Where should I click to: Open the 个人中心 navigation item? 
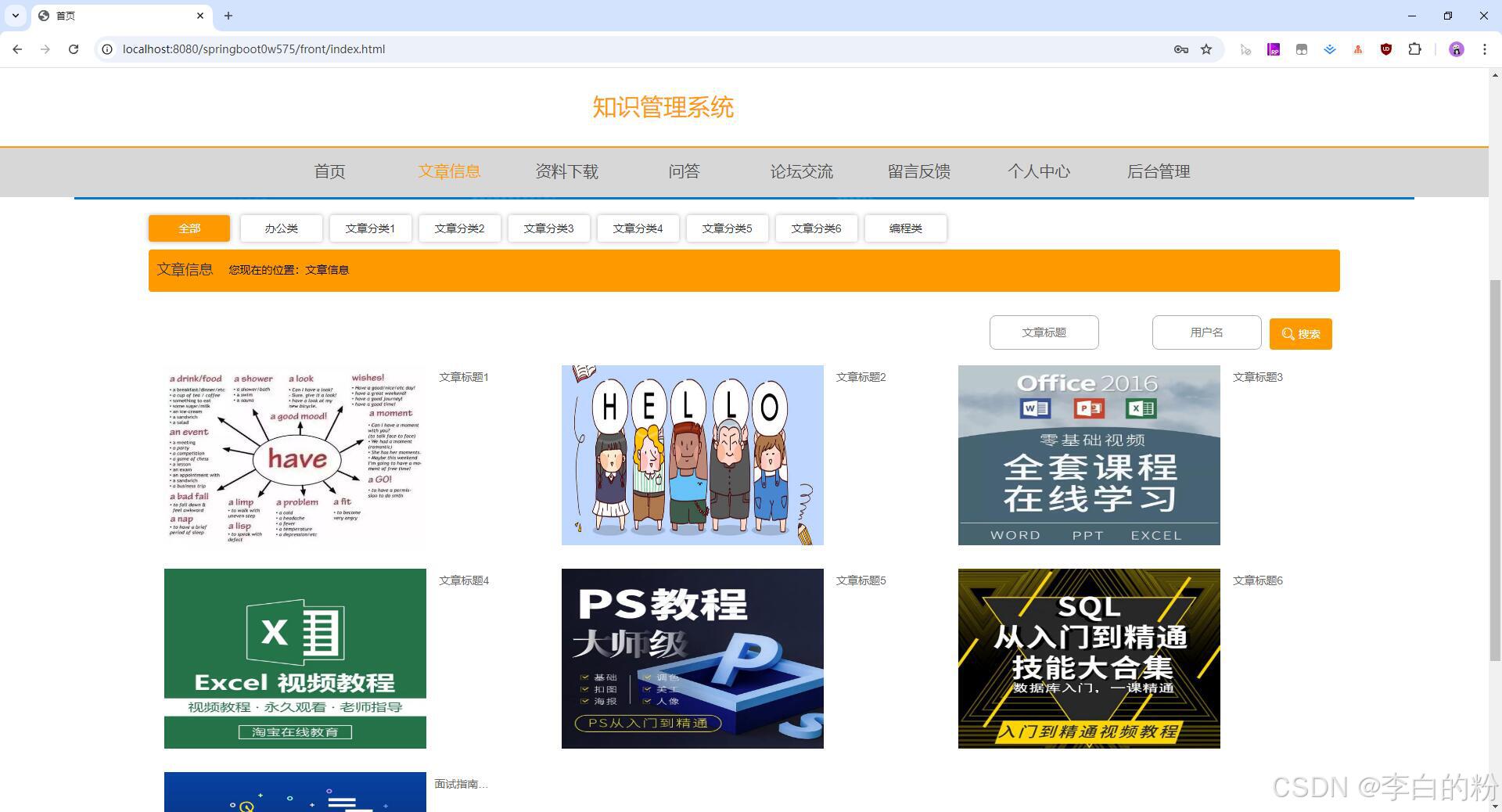pyautogui.click(x=1038, y=171)
